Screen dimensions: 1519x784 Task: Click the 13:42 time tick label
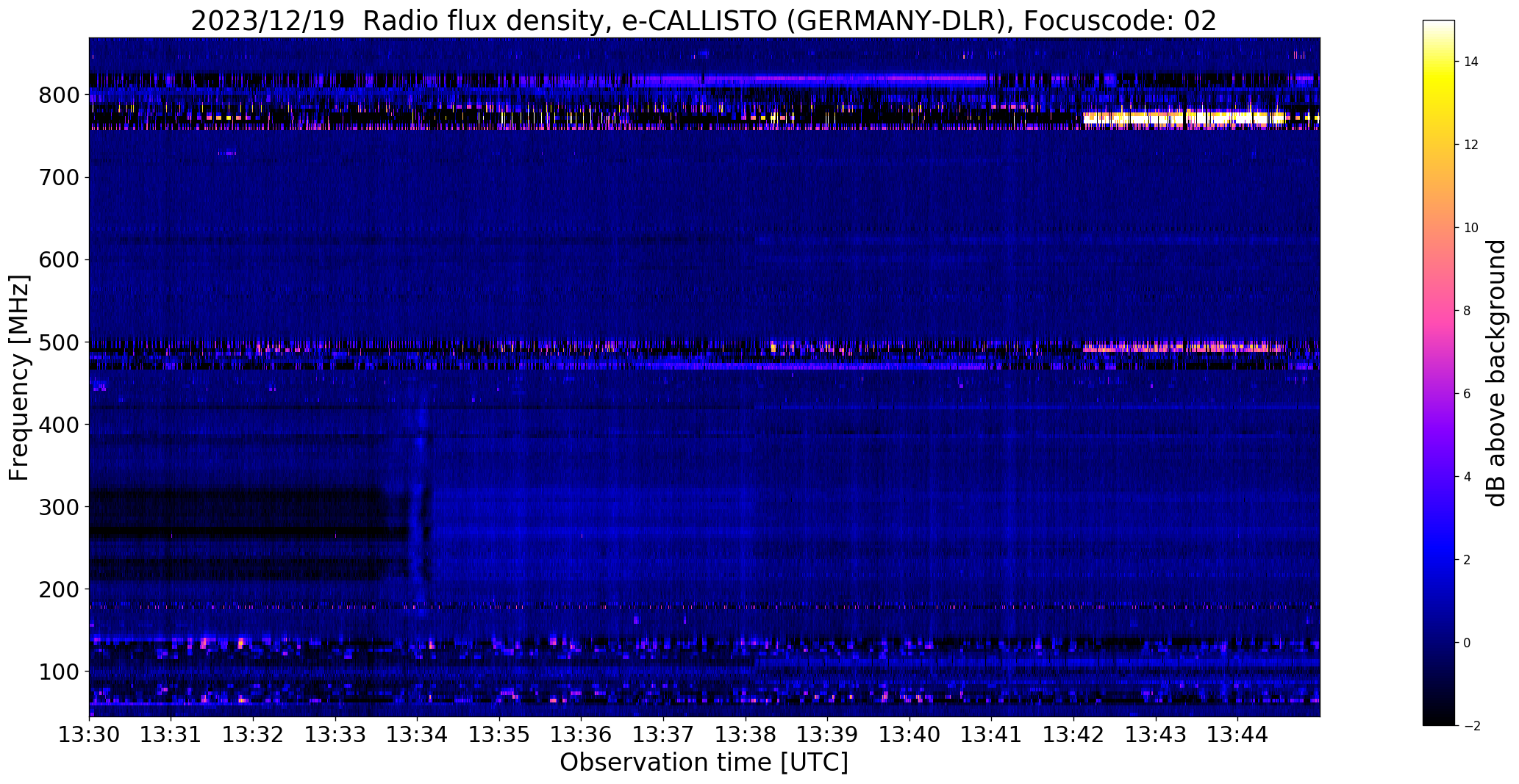pos(1074,735)
